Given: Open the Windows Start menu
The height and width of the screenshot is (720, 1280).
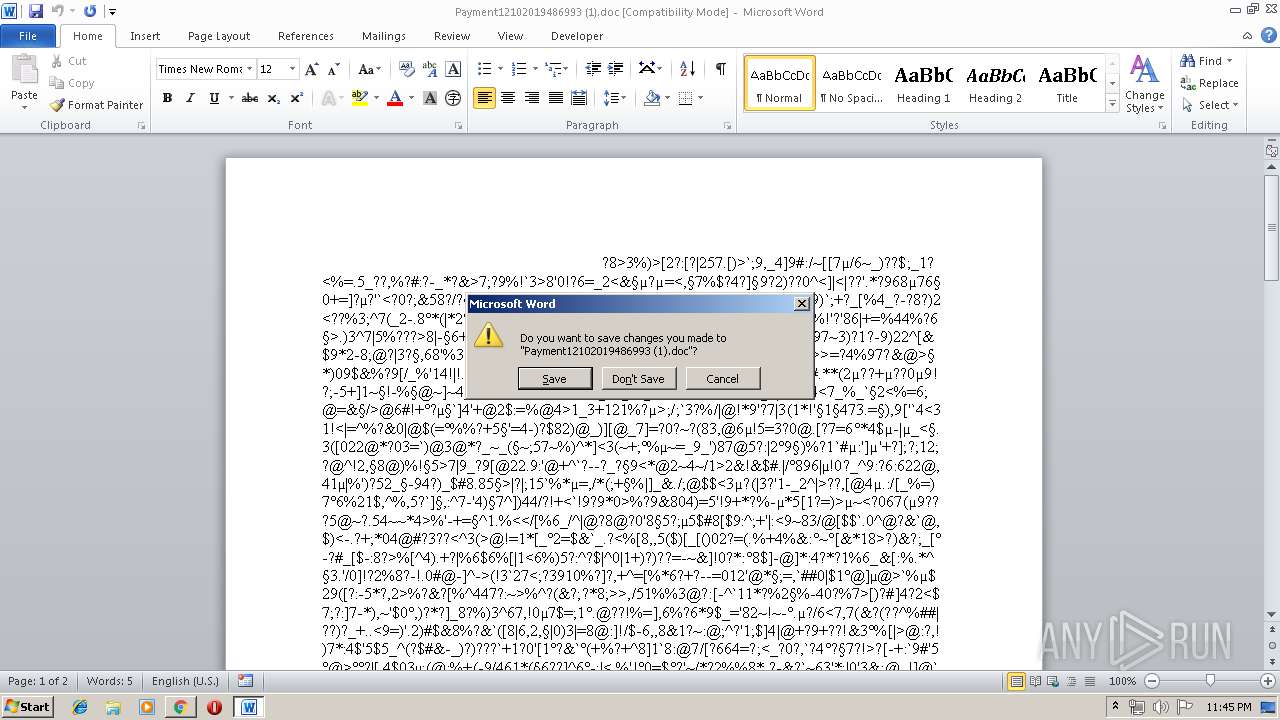Looking at the screenshot, I should tap(27, 706).
